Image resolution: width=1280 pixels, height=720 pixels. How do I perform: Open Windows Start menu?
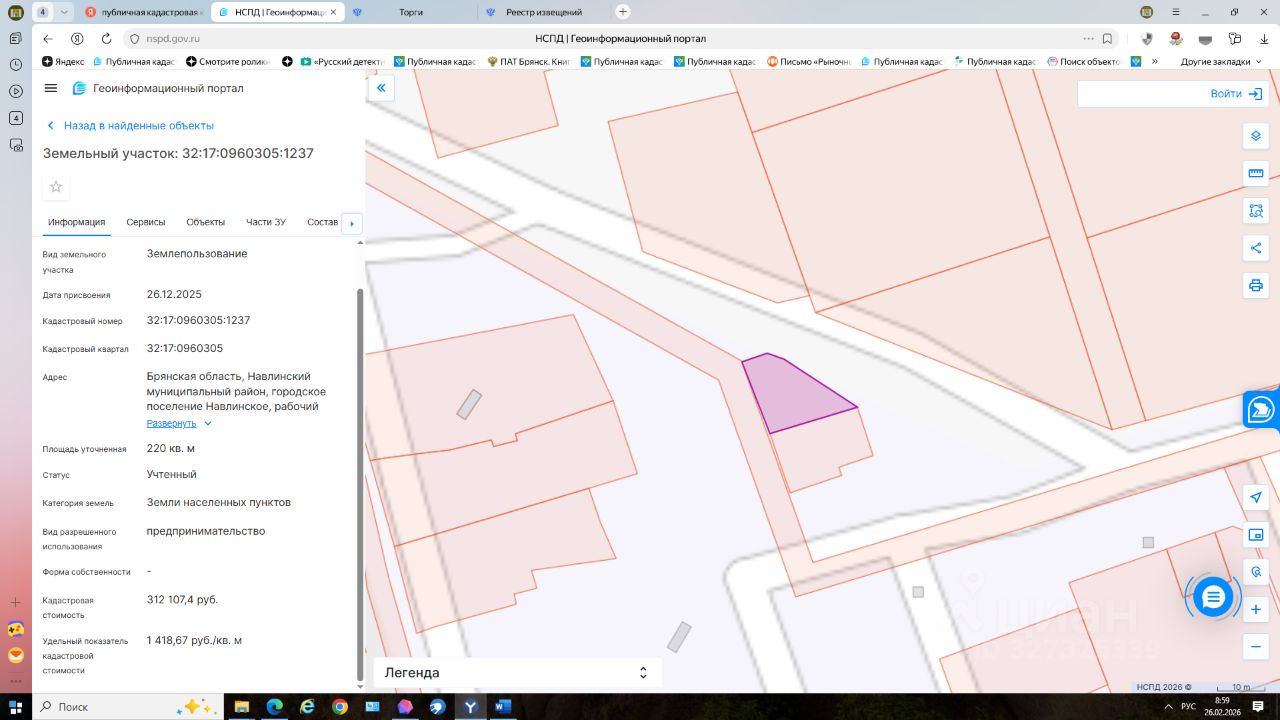pyautogui.click(x=15, y=707)
